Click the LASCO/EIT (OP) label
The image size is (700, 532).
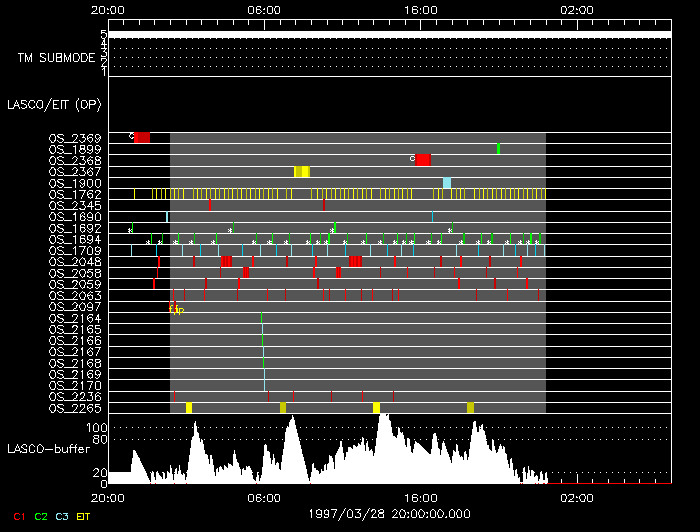point(54,105)
